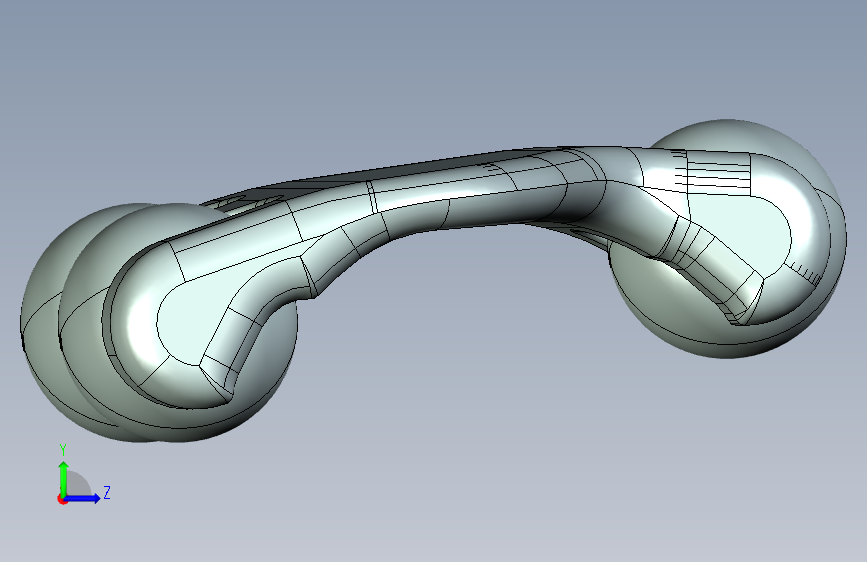Viewport: 867px width, 562px height.
Task: Click the green Y axis arrow of the triad
Action: (x=64, y=478)
